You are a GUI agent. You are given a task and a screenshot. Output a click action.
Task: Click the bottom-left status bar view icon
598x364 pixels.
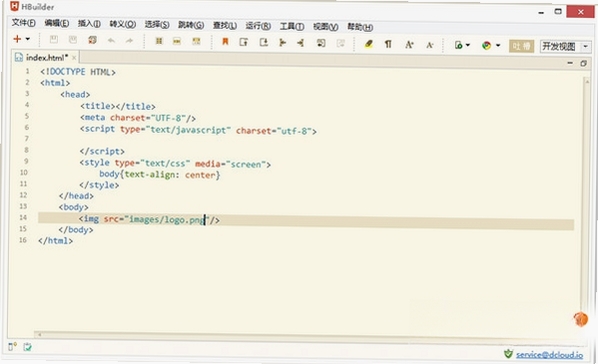pos(13,346)
